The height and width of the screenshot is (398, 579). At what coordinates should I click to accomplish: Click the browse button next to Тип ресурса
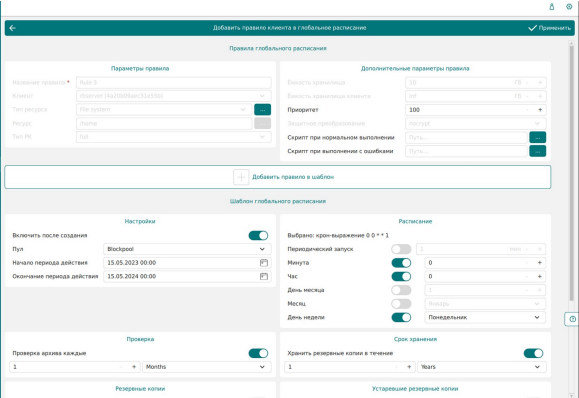(262, 110)
